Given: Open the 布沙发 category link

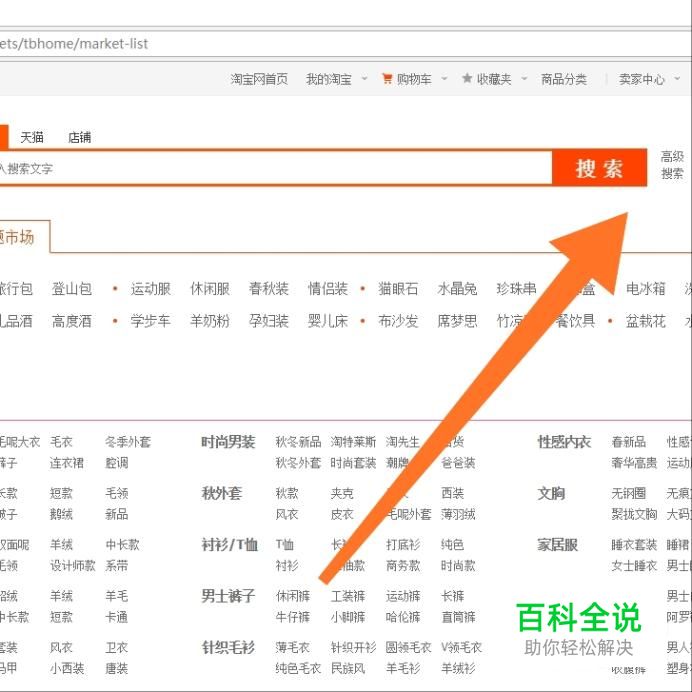Looking at the screenshot, I should coord(398,321).
